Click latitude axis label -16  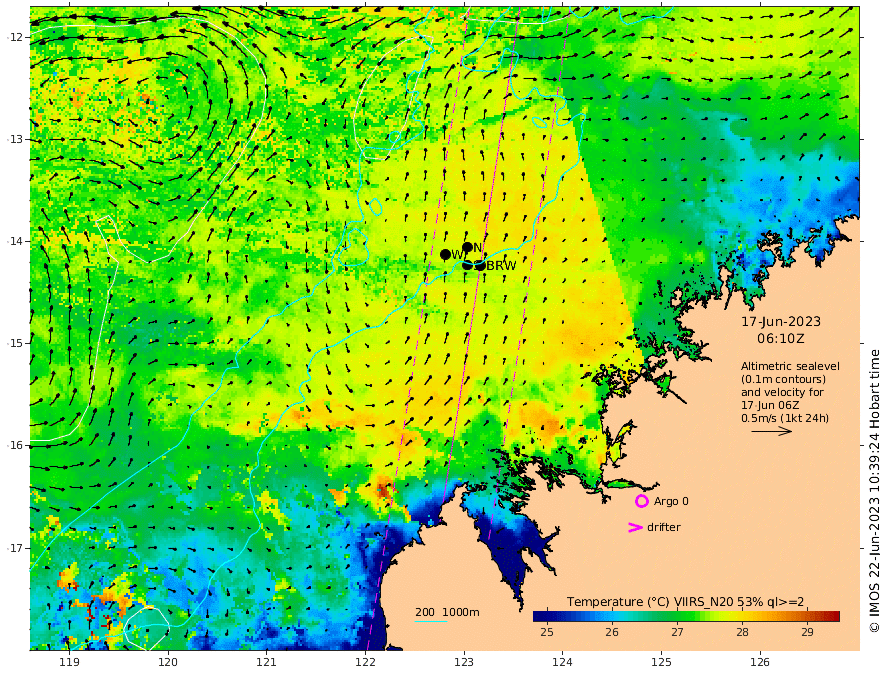pos(15,445)
